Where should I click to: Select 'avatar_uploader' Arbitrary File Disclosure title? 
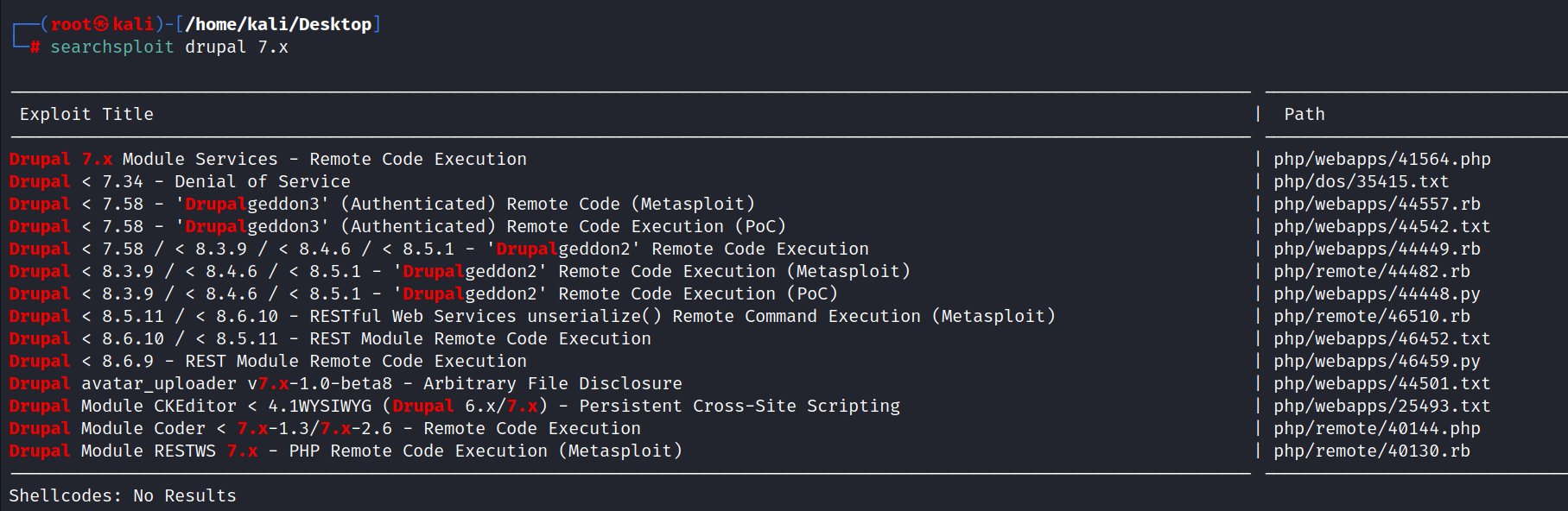click(346, 383)
